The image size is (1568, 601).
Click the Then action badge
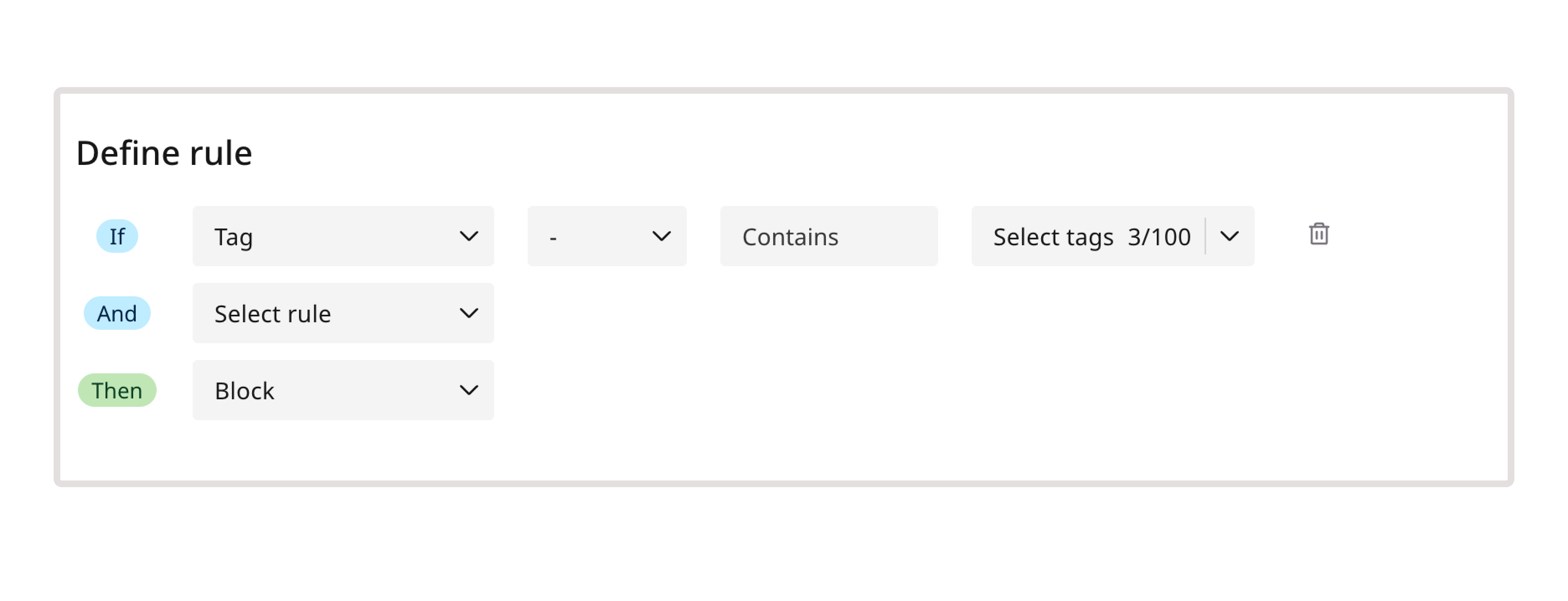pyautogui.click(x=117, y=390)
